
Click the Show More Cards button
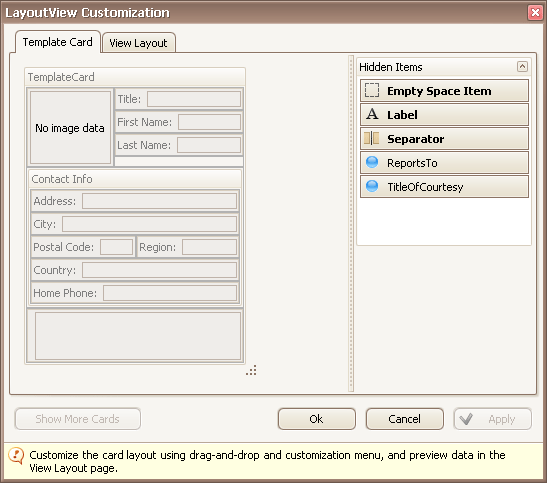(x=78, y=419)
